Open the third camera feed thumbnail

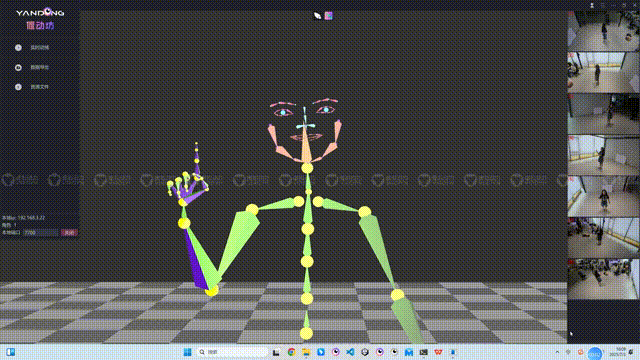[x=603, y=114]
